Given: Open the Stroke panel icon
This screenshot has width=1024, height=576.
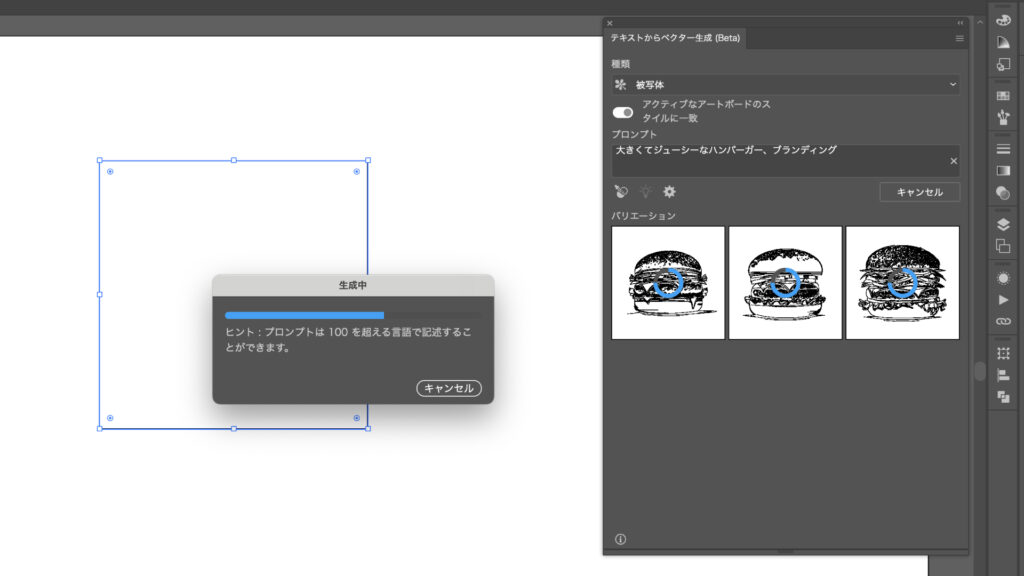Looking at the screenshot, I should [x=1002, y=146].
